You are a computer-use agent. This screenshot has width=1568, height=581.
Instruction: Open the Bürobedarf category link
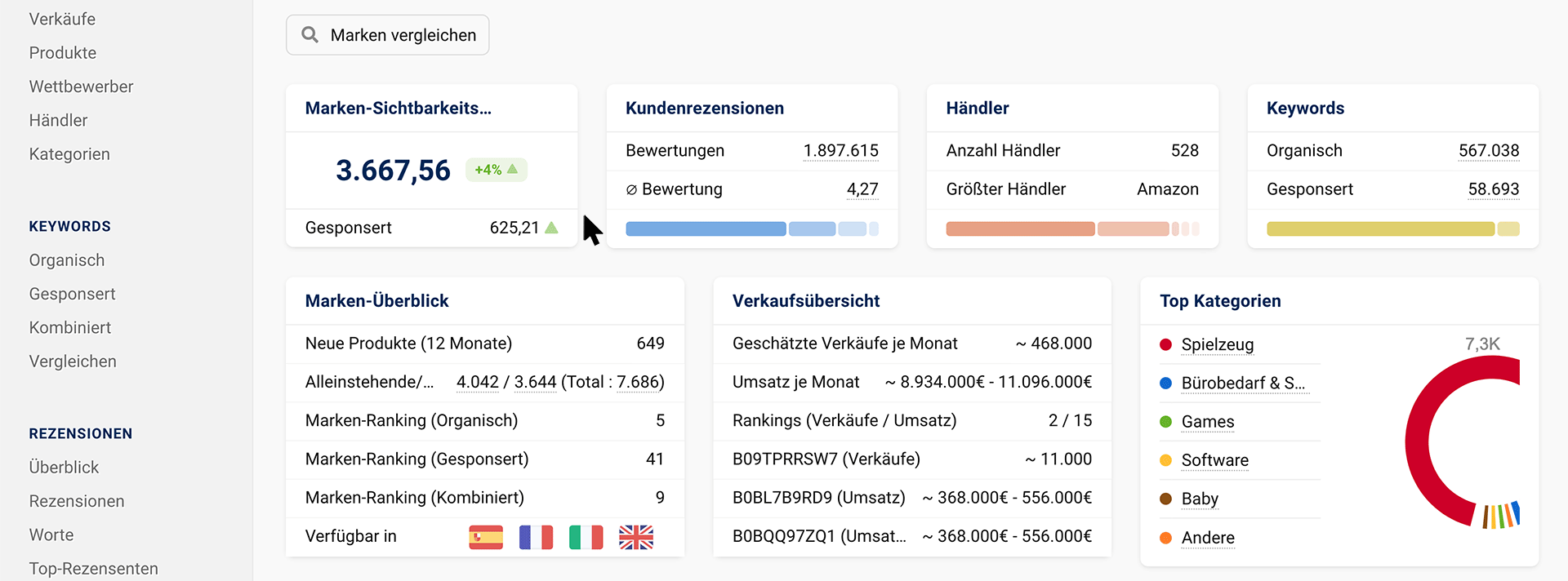1242,383
